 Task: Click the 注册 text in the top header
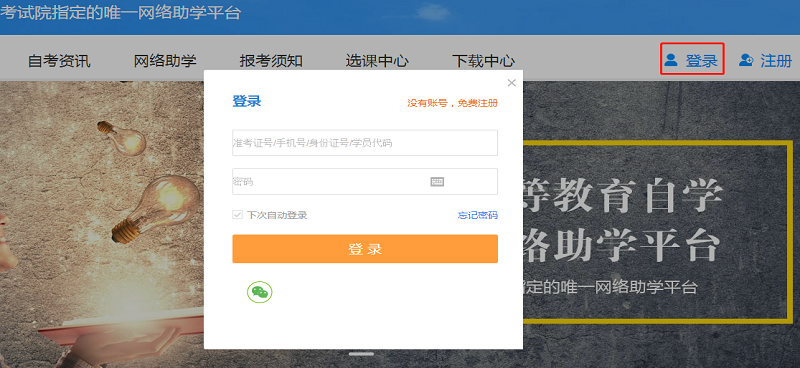[776, 61]
